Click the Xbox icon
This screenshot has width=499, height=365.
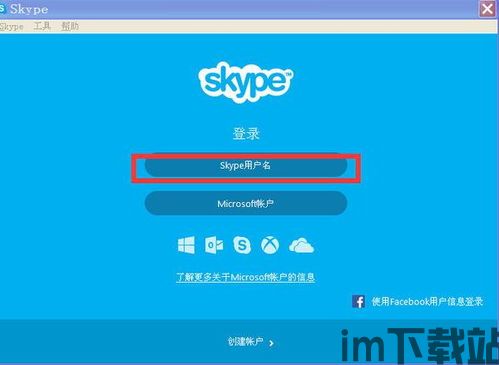click(x=270, y=245)
